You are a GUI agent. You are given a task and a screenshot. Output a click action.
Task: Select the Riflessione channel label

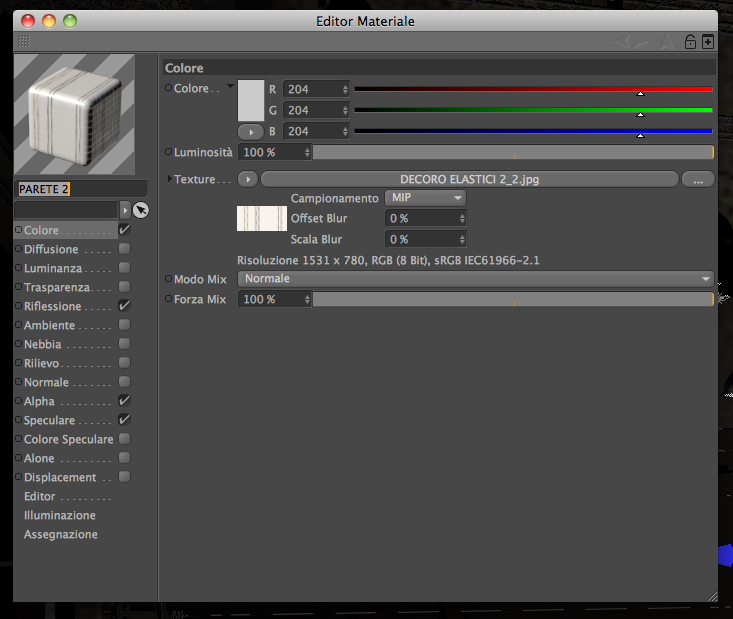pyautogui.click(x=52, y=307)
